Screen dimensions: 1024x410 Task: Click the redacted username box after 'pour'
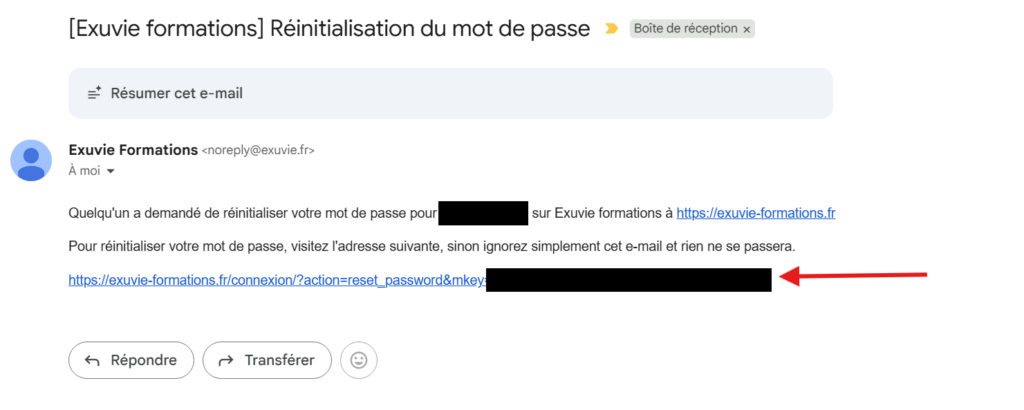[482, 213]
